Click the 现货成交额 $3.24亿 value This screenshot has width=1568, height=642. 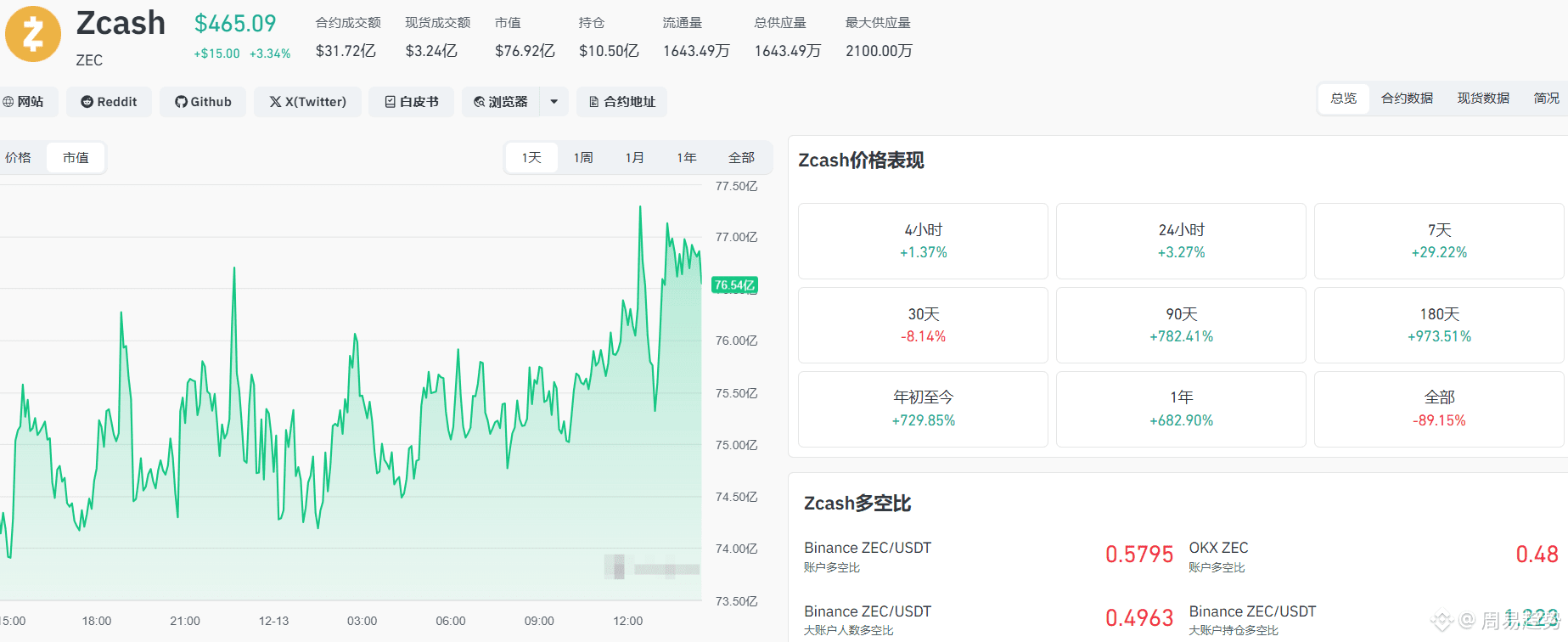click(431, 51)
